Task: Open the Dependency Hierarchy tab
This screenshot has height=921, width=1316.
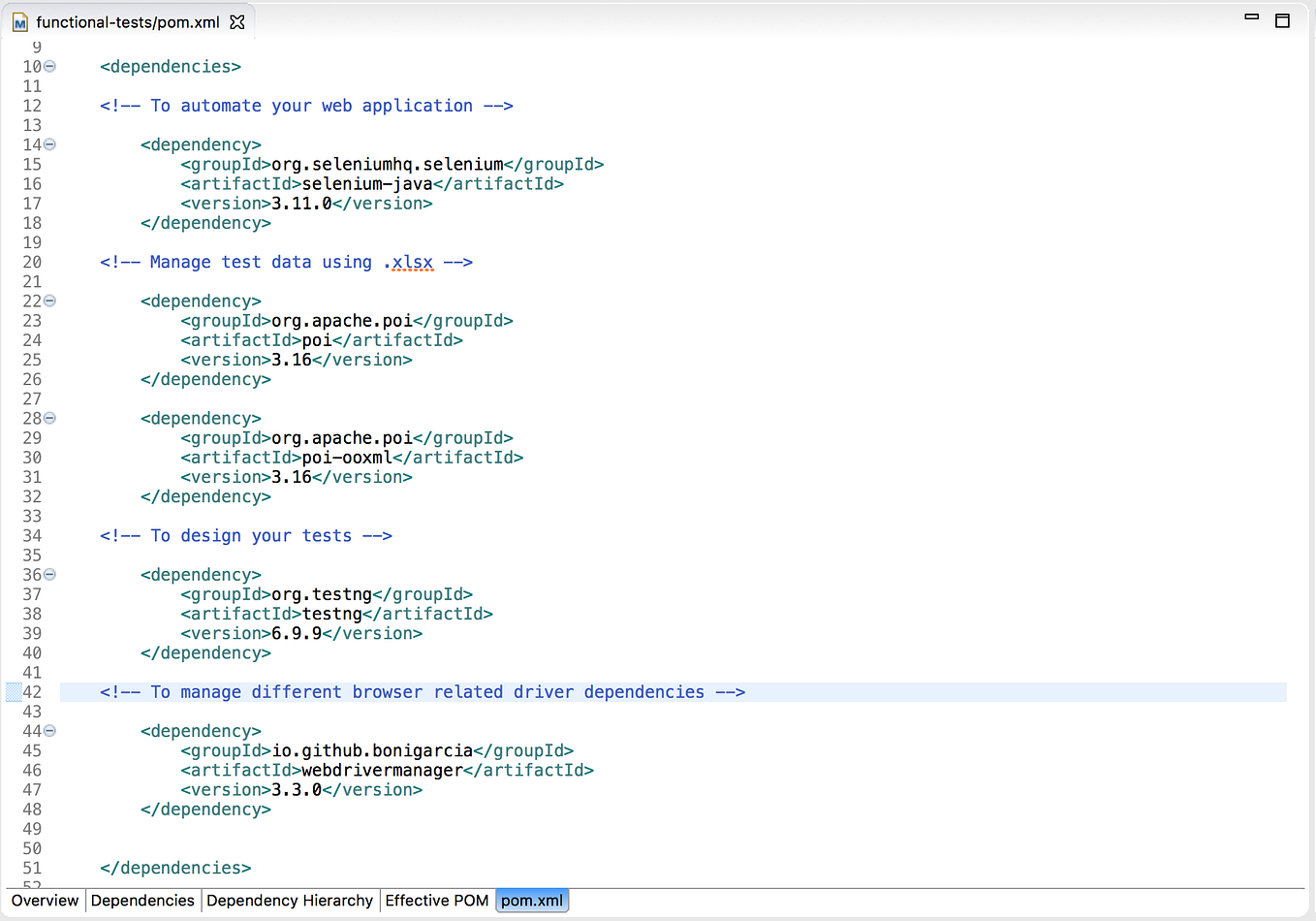Action: coord(290,901)
